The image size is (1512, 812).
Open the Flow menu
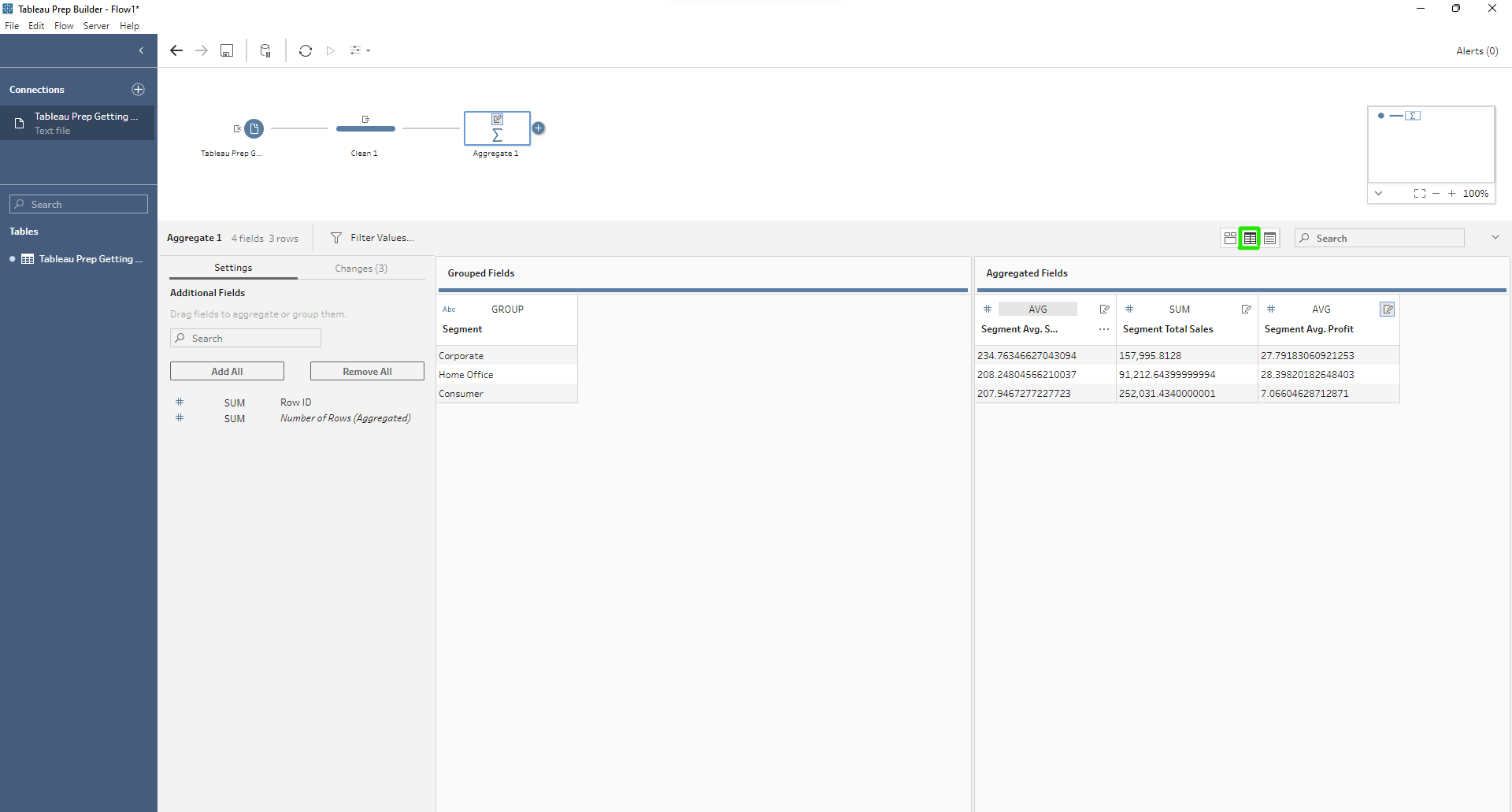[64, 26]
